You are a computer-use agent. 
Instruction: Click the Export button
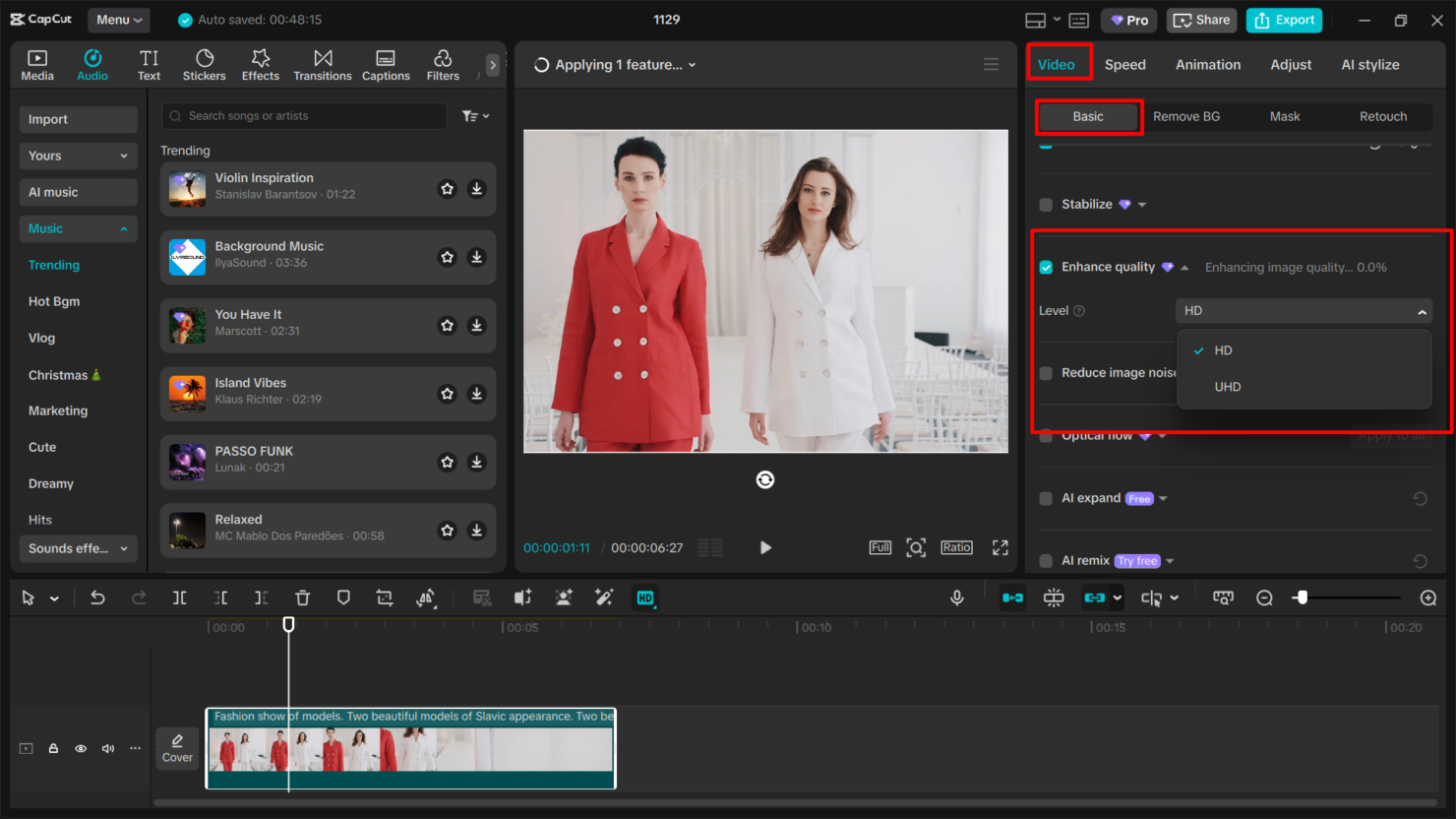(1284, 20)
